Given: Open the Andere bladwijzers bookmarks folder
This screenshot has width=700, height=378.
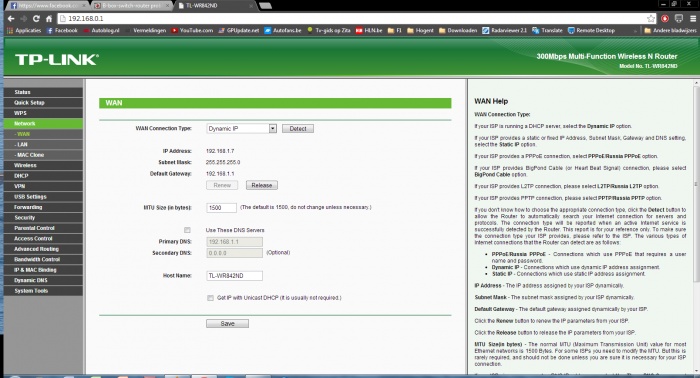Looking at the screenshot, I should [x=670, y=30].
